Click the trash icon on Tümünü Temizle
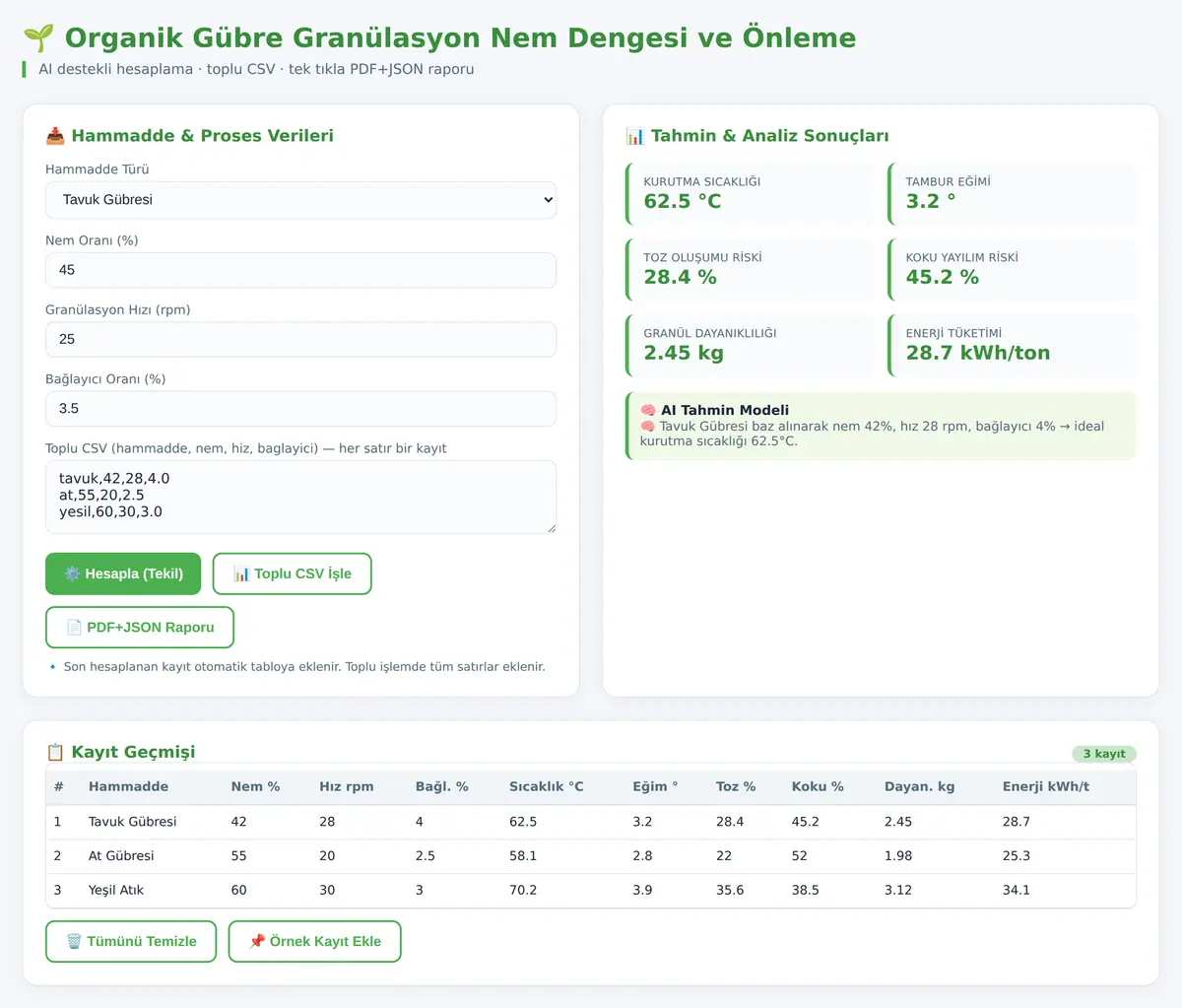 74,942
